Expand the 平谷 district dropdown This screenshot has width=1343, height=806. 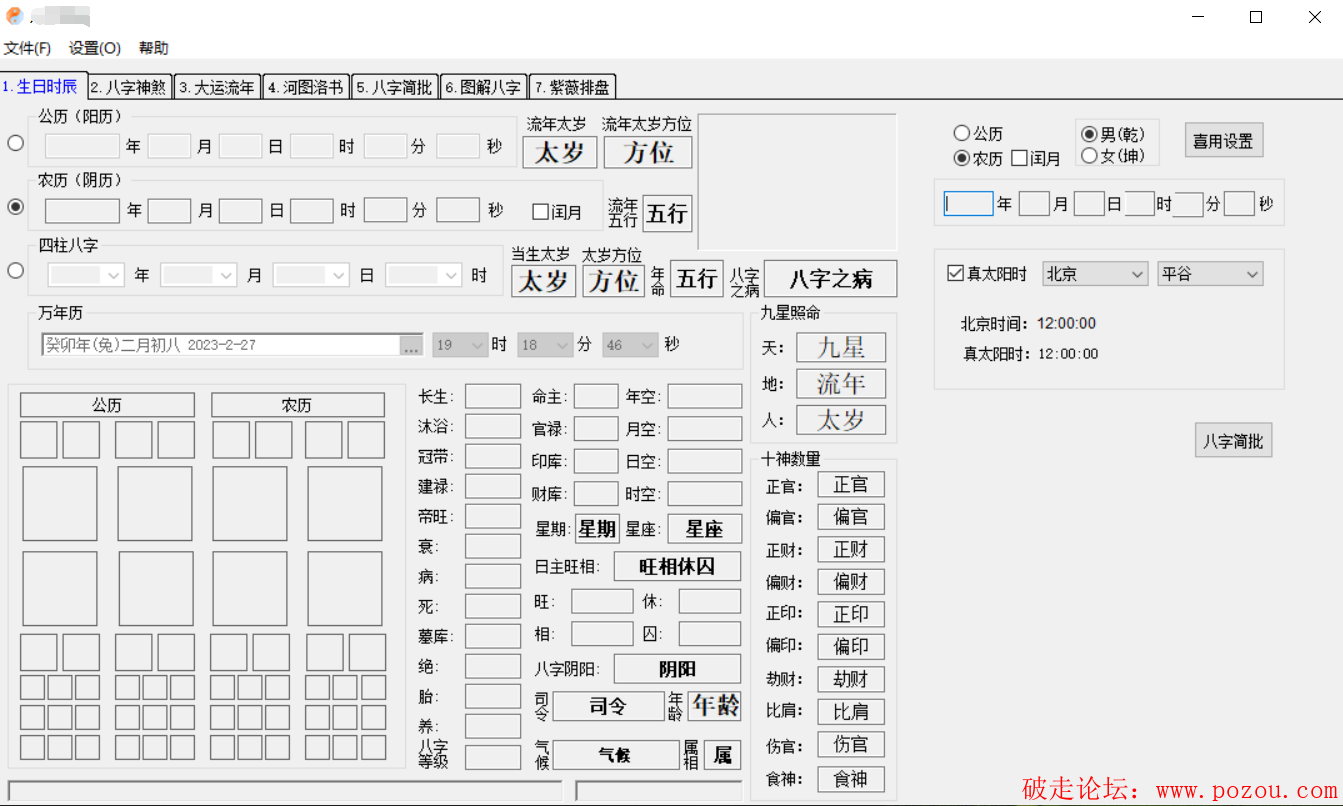point(1210,274)
